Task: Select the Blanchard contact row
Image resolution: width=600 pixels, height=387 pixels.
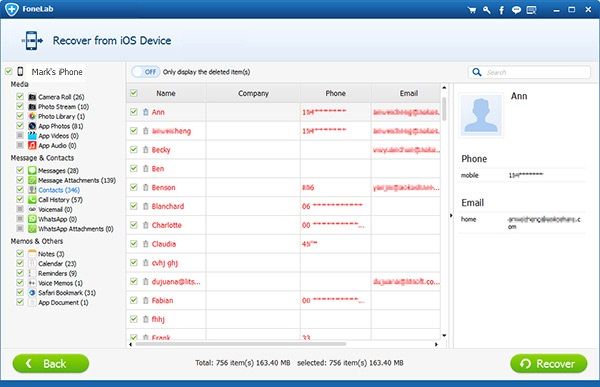Action: [284, 206]
